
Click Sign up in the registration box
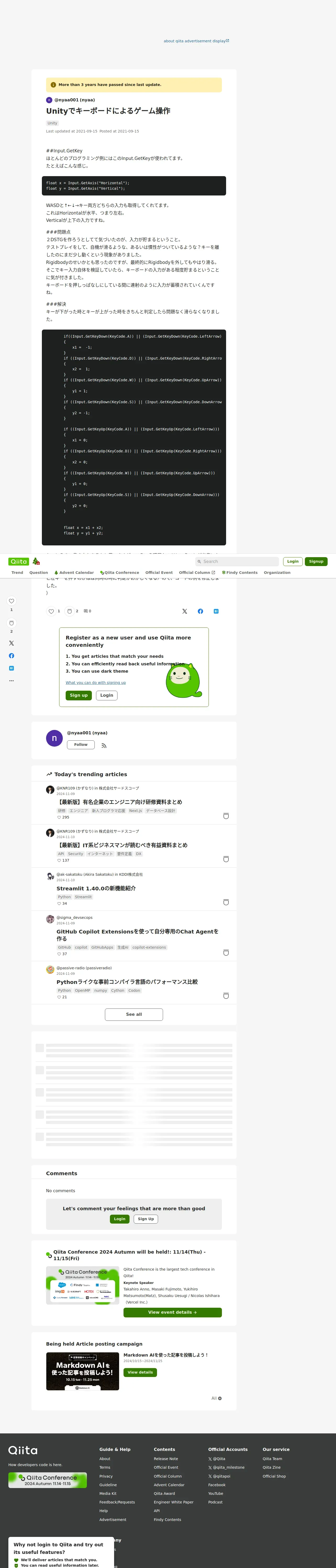click(79, 695)
